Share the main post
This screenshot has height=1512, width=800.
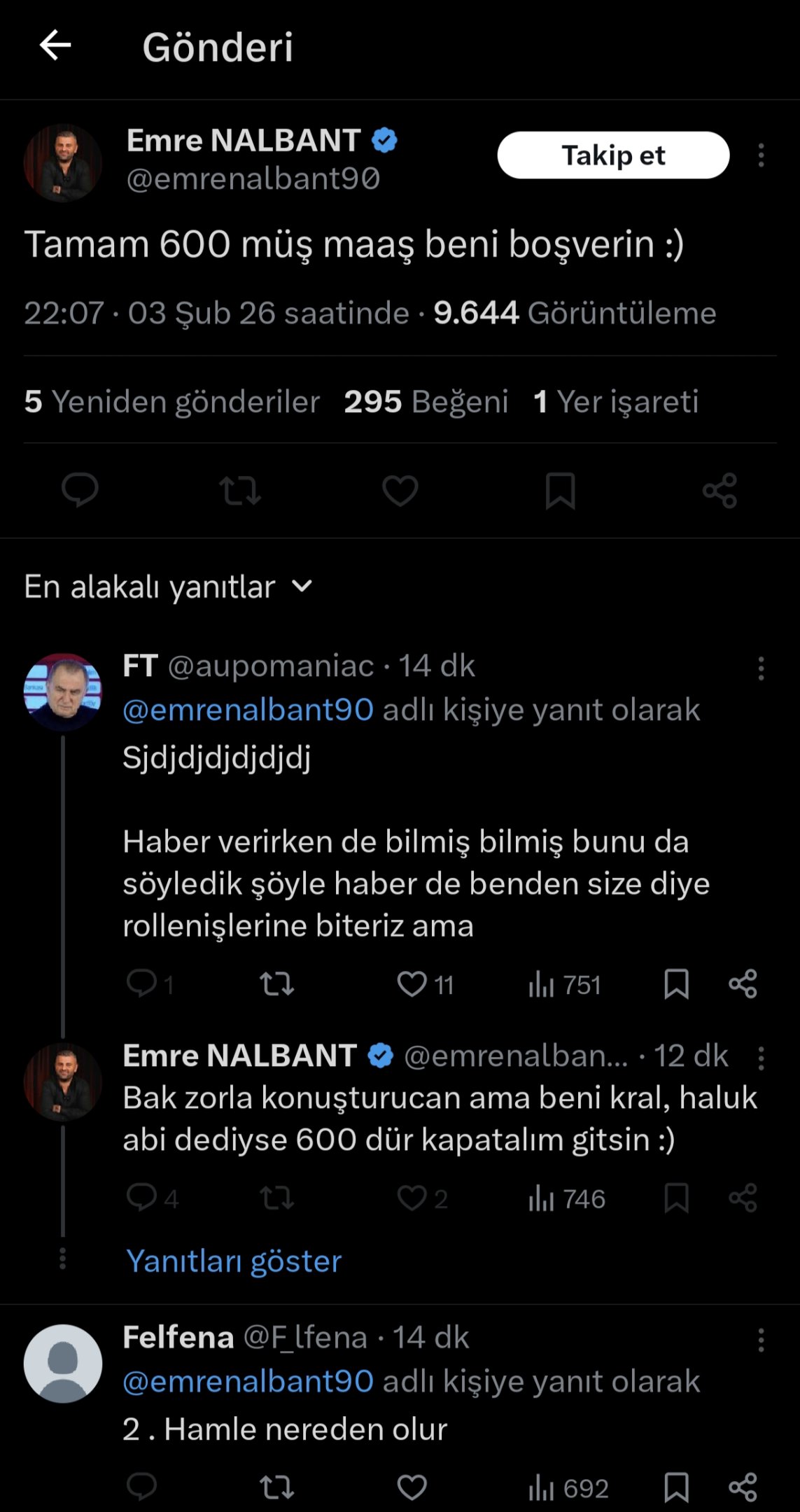click(x=720, y=490)
